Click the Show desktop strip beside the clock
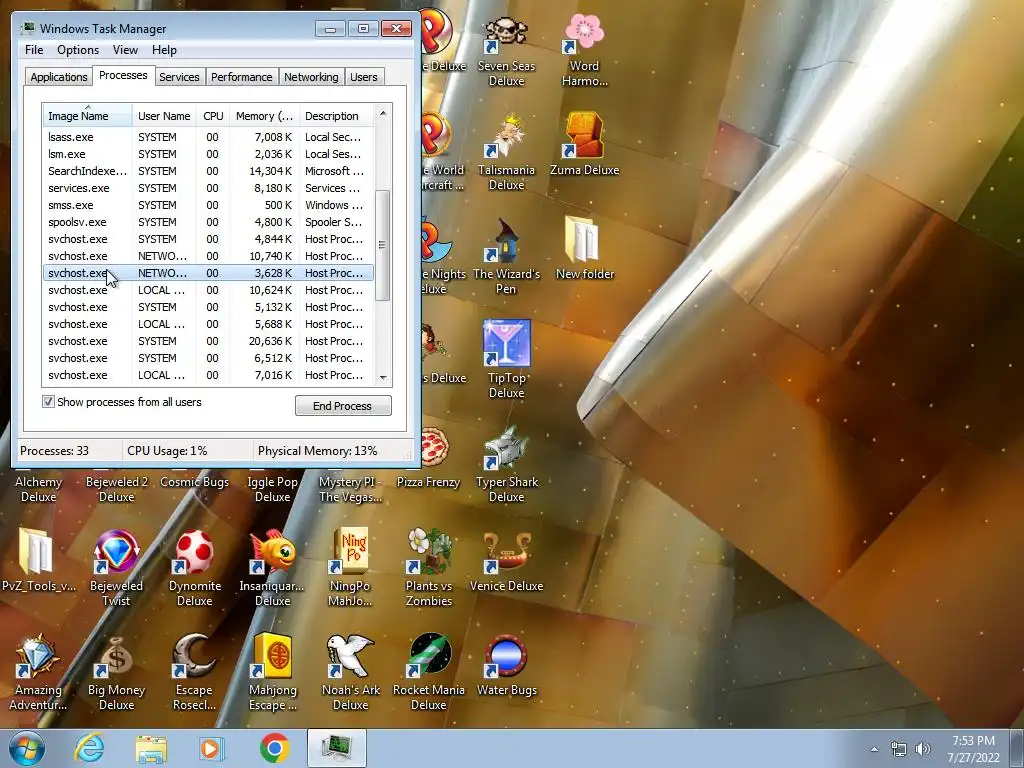Screen dimensions: 1024x768 click(1018, 748)
